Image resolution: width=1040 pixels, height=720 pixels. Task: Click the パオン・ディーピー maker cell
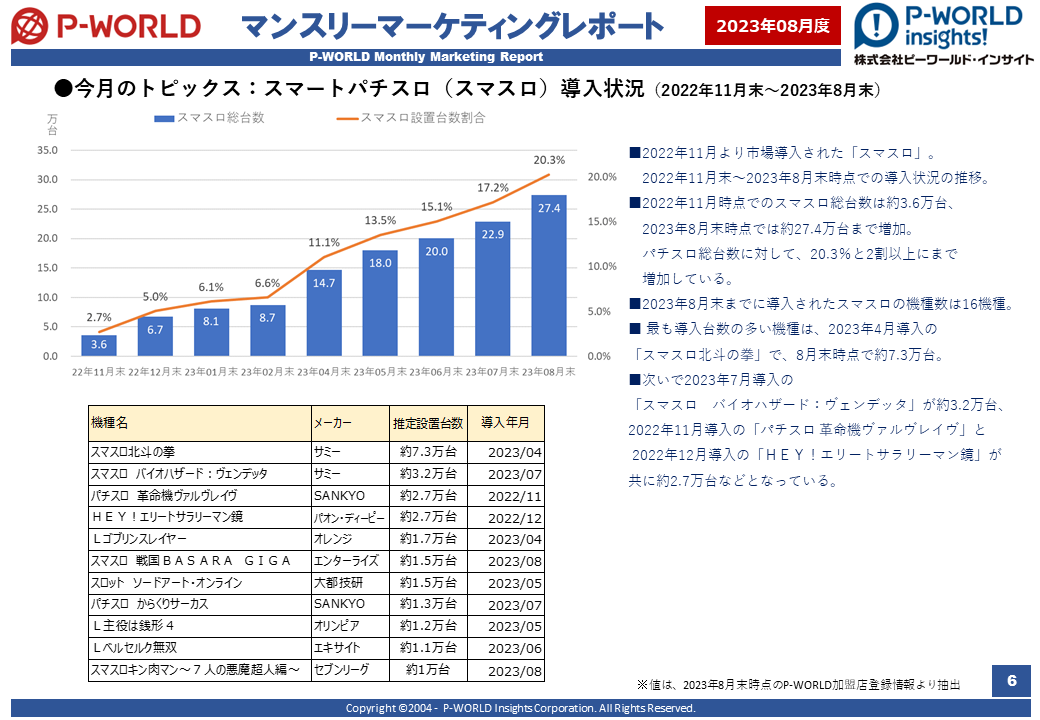click(350, 517)
